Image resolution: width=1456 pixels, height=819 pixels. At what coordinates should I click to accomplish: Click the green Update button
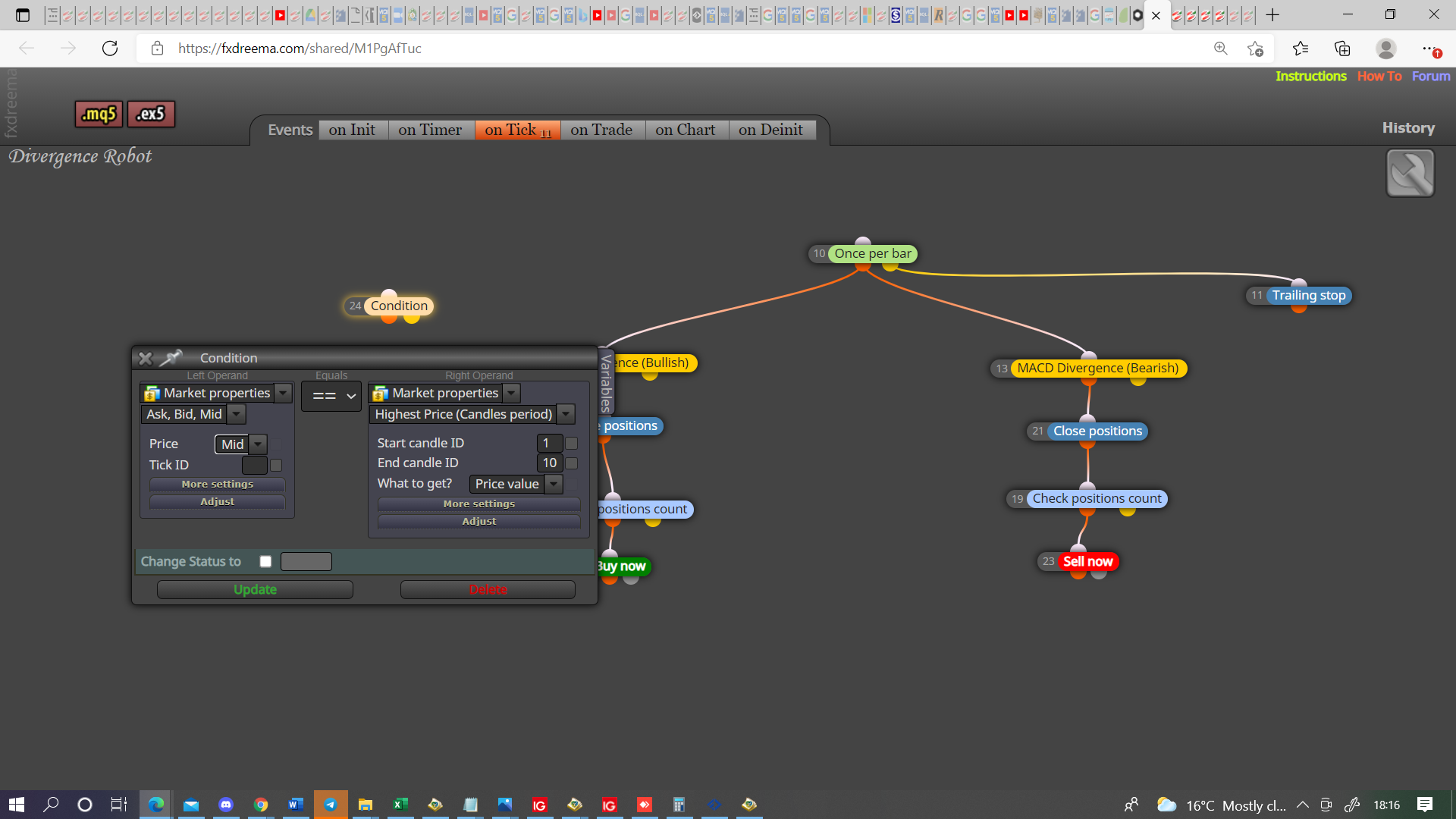coord(255,589)
